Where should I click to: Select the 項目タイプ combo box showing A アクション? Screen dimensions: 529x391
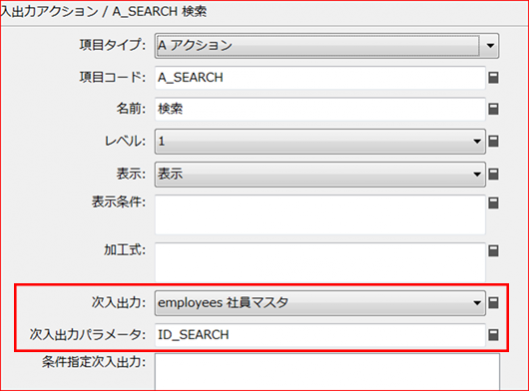click(x=327, y=46)
